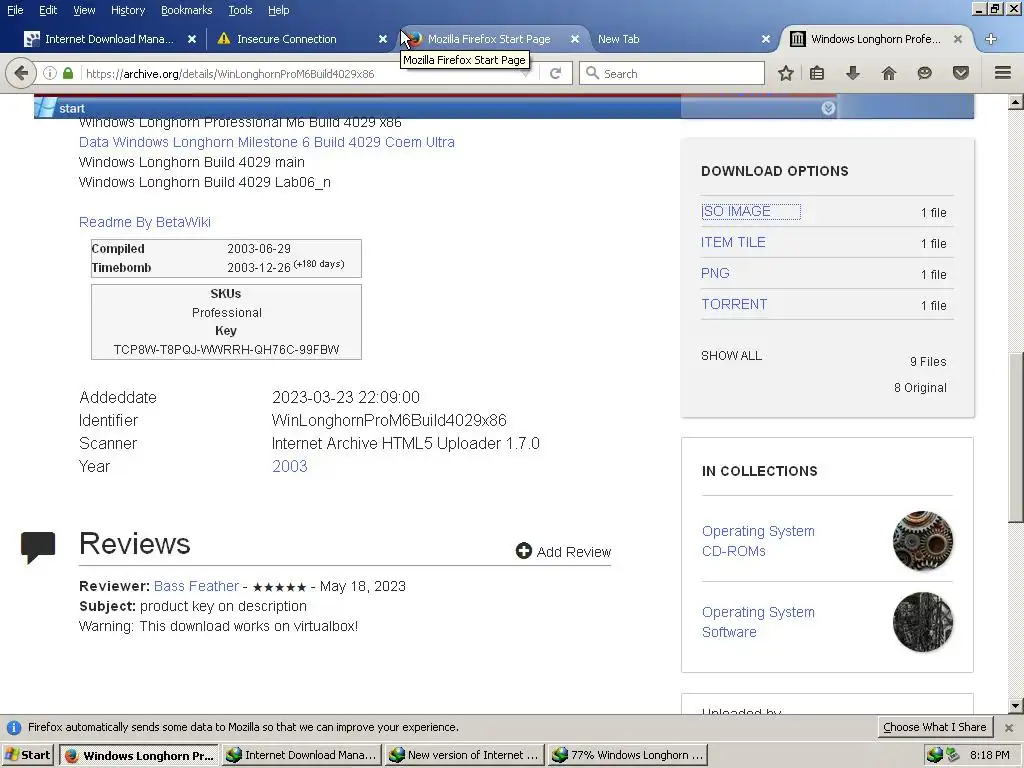Open the File menu
The height and width of the screenshot is (768, 1024).
(x=15, y=10)
